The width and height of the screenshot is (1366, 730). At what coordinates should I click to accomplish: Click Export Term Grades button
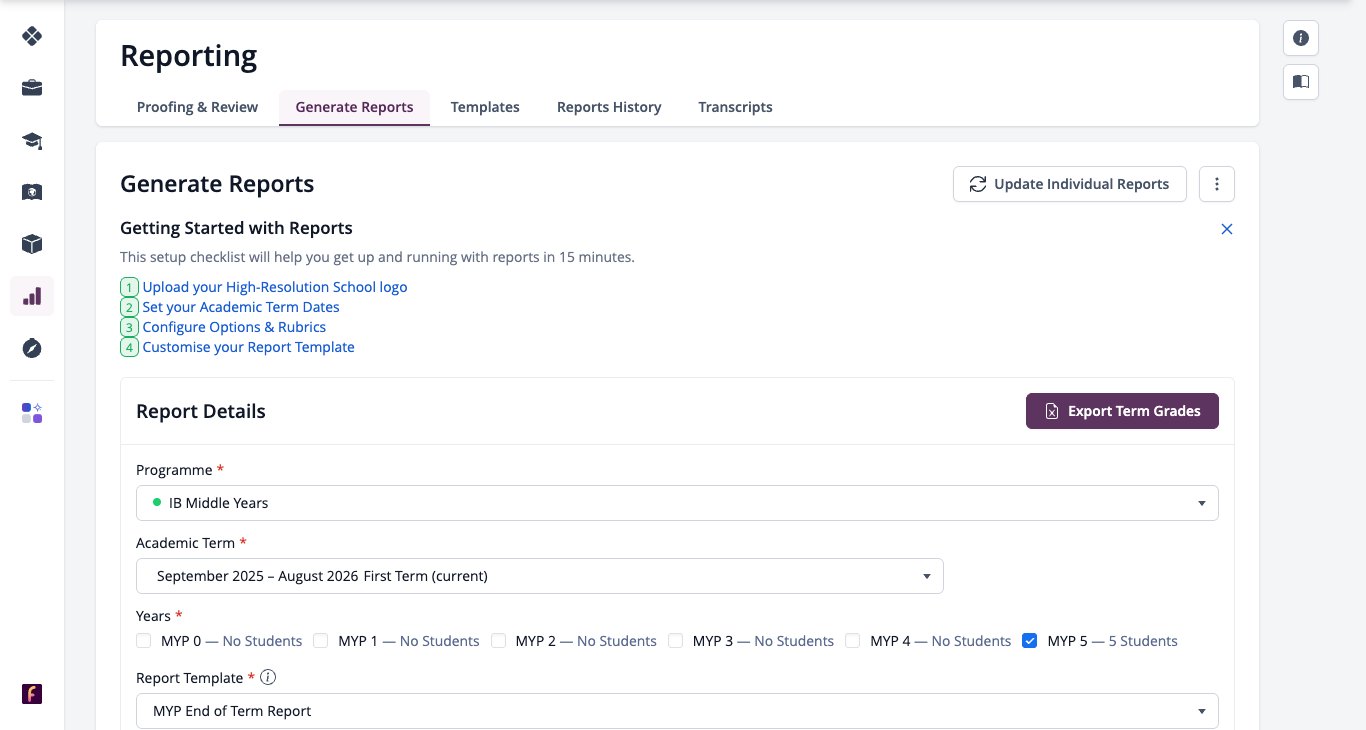point(1122,411)
